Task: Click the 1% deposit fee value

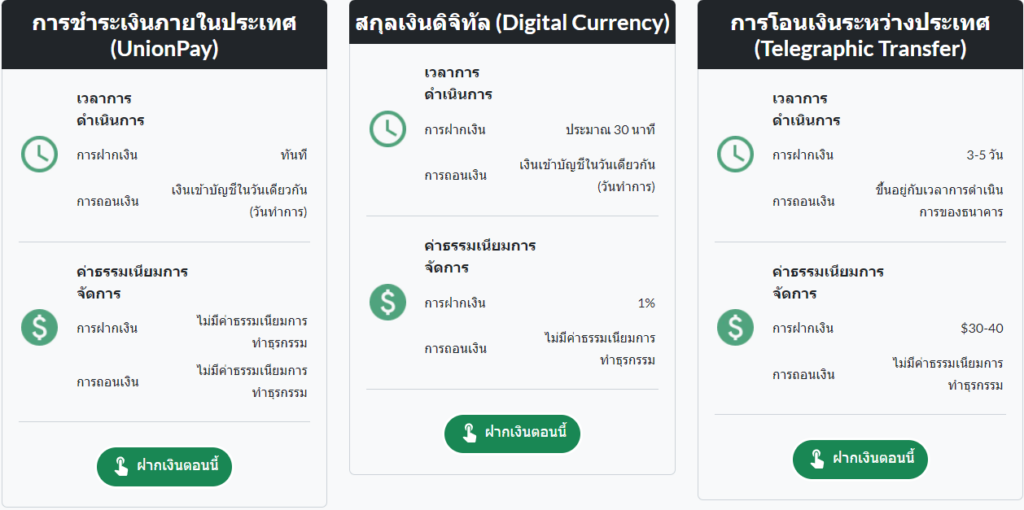Action: 647,303
